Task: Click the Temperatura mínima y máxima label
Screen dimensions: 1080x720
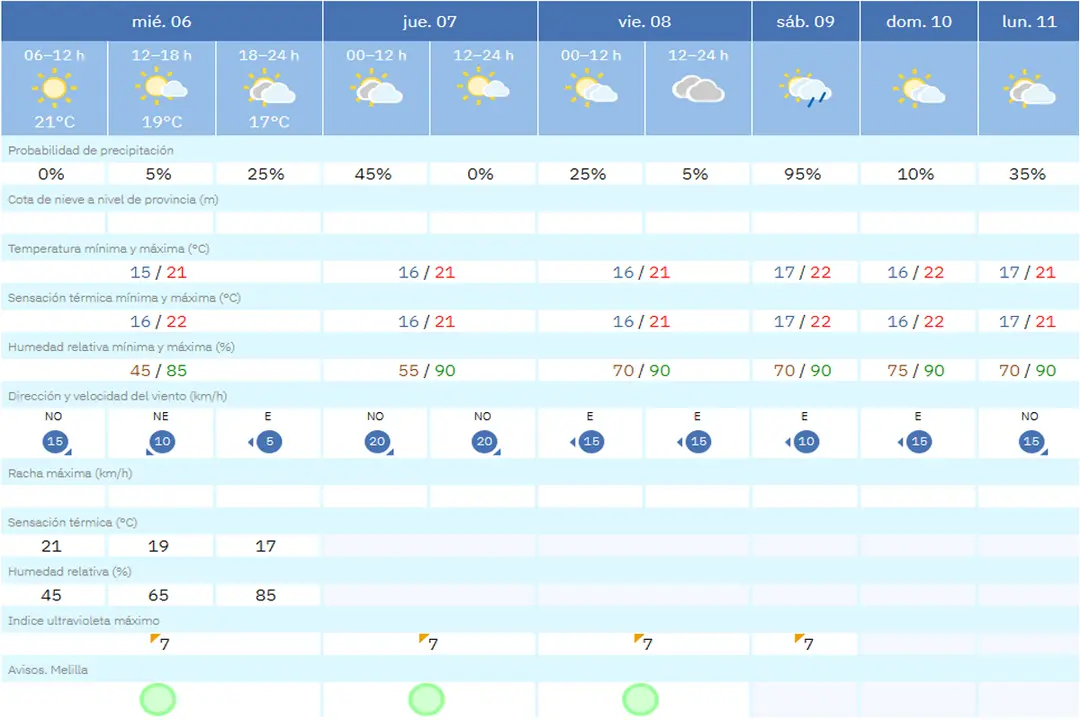Action: (109, 249)
